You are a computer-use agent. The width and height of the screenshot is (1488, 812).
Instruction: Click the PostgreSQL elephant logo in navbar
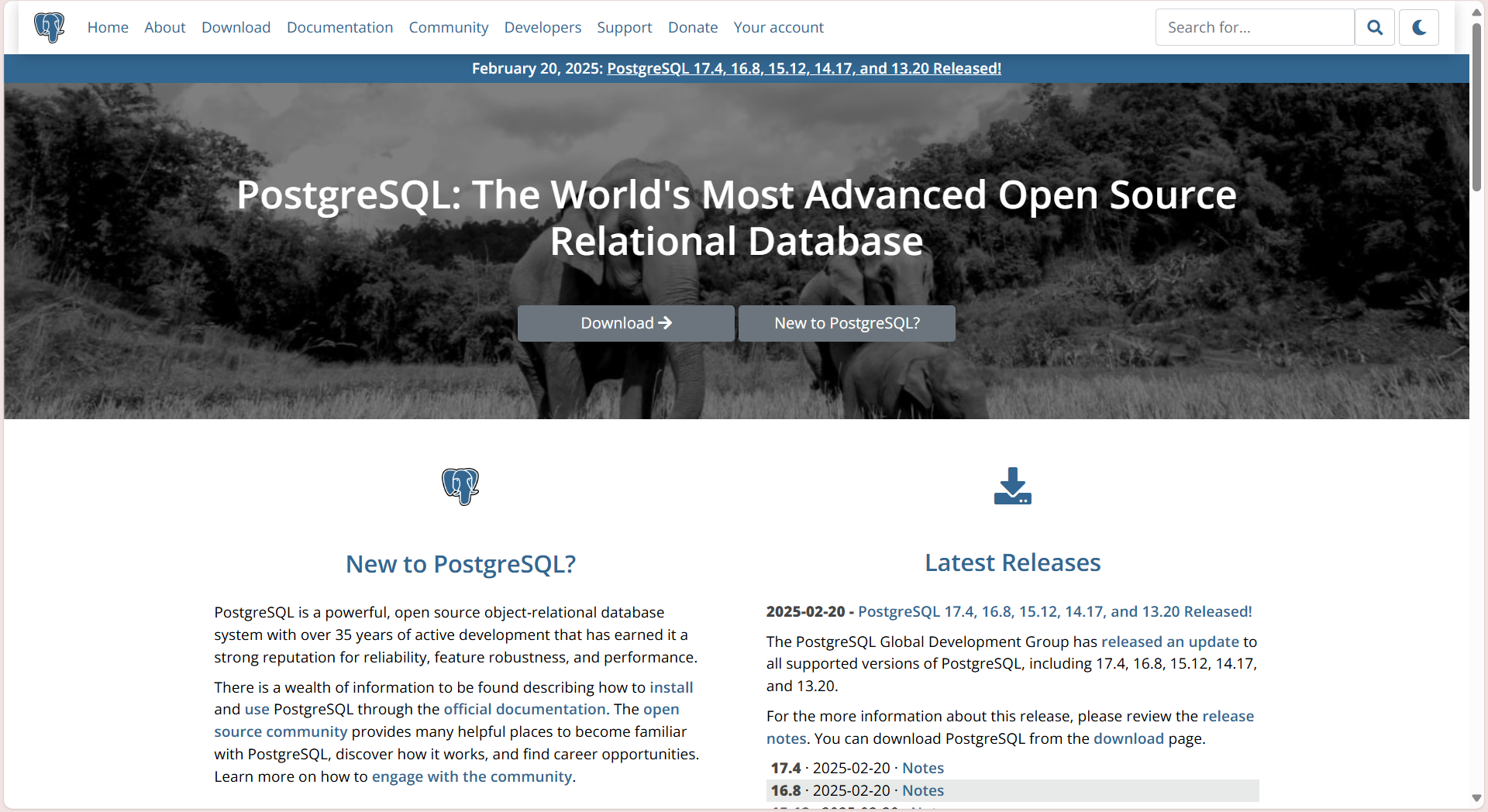50,27
